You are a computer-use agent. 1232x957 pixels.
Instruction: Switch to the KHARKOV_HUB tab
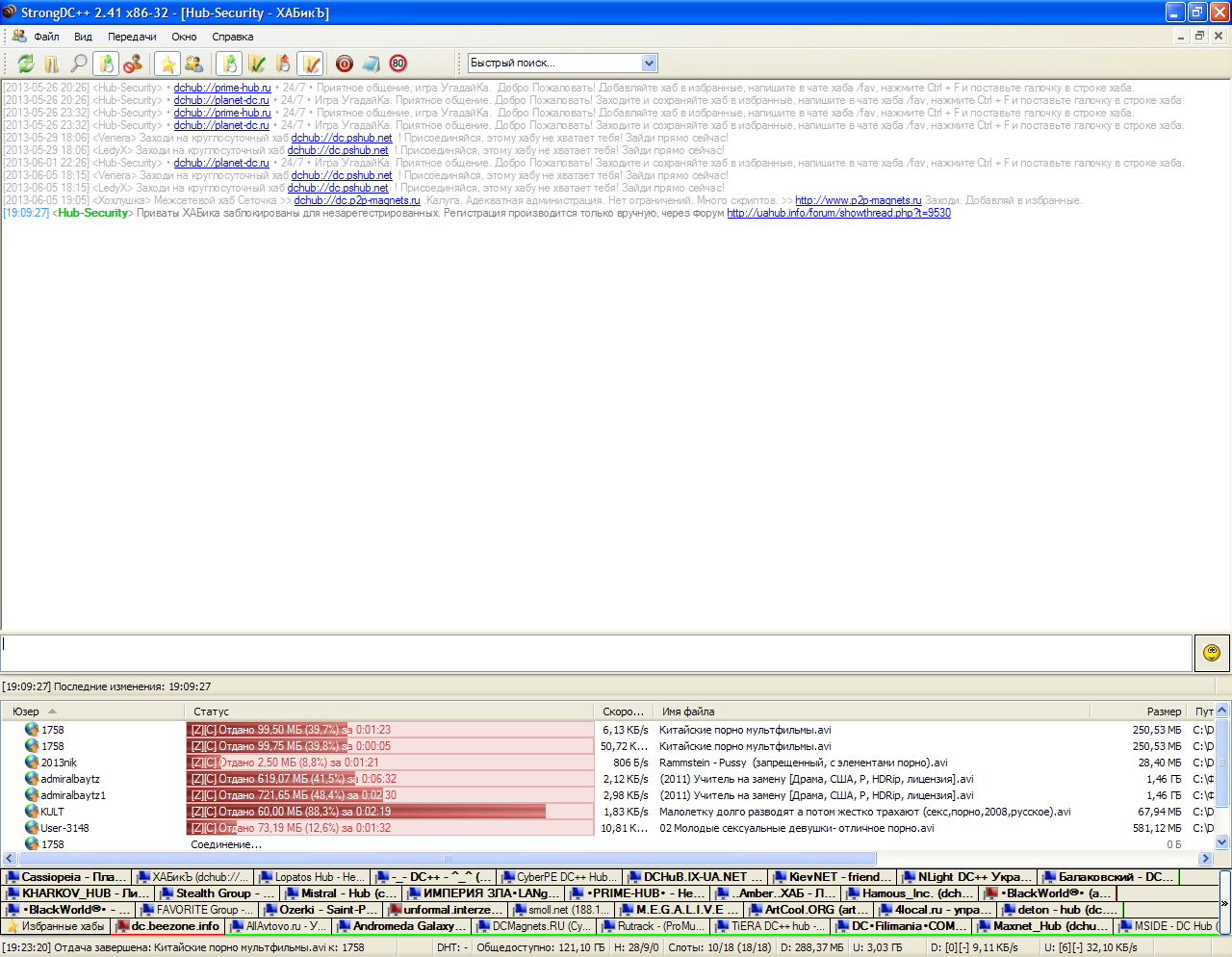coord(79,893)
